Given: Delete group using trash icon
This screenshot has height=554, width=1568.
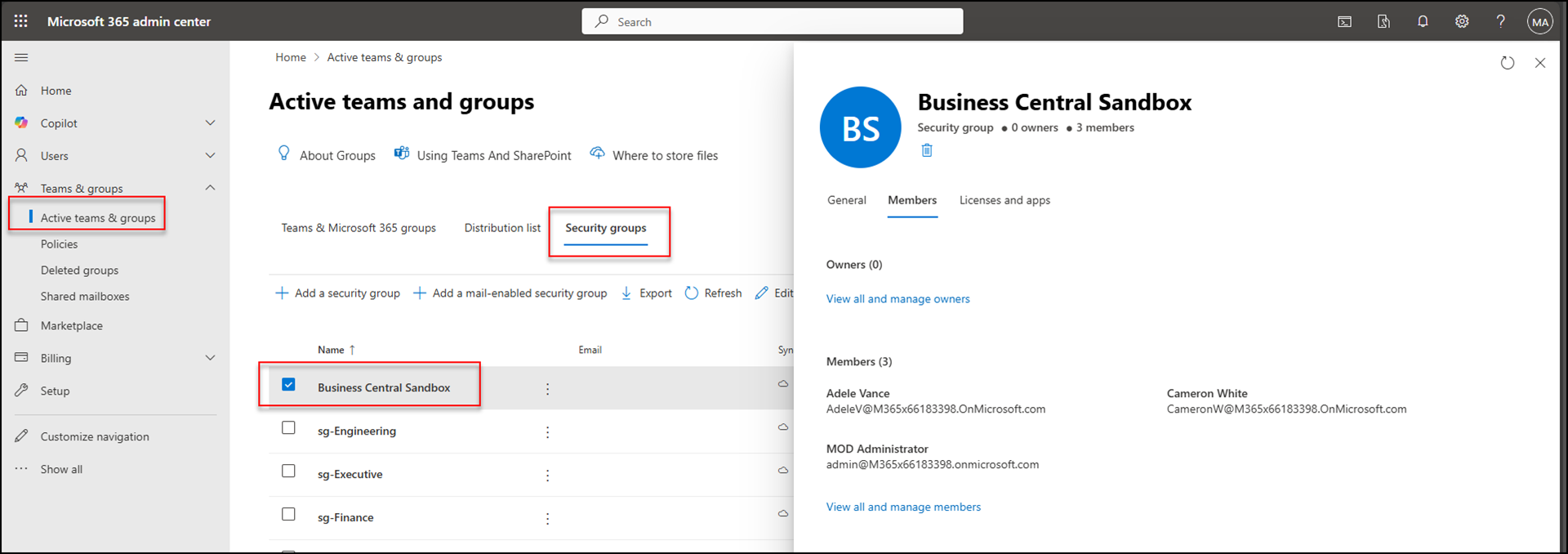Looking at the screenshot, I should [x=927, y=150].
